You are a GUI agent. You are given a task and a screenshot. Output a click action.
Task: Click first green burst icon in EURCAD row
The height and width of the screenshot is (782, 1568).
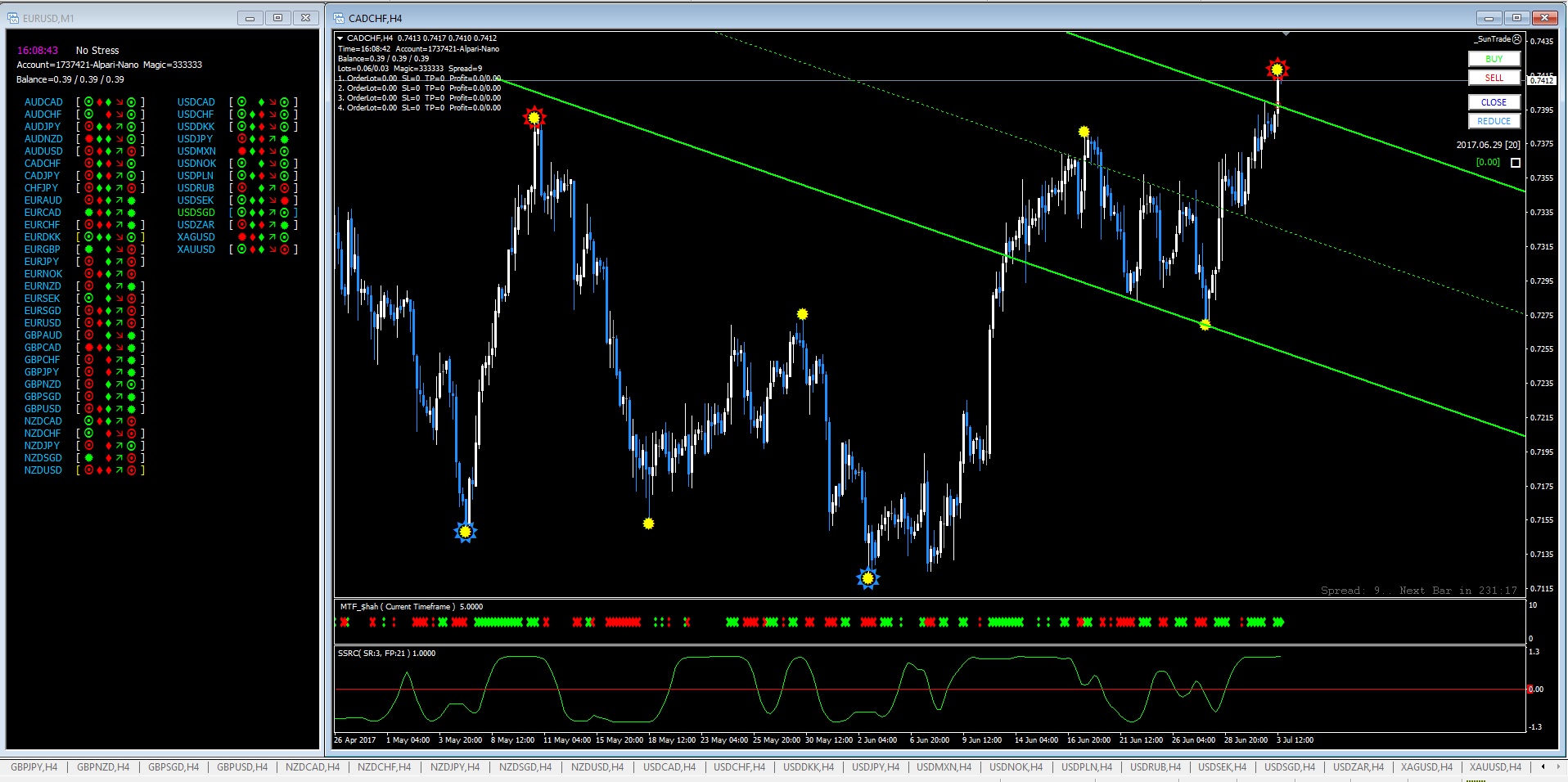coord(88,213)
